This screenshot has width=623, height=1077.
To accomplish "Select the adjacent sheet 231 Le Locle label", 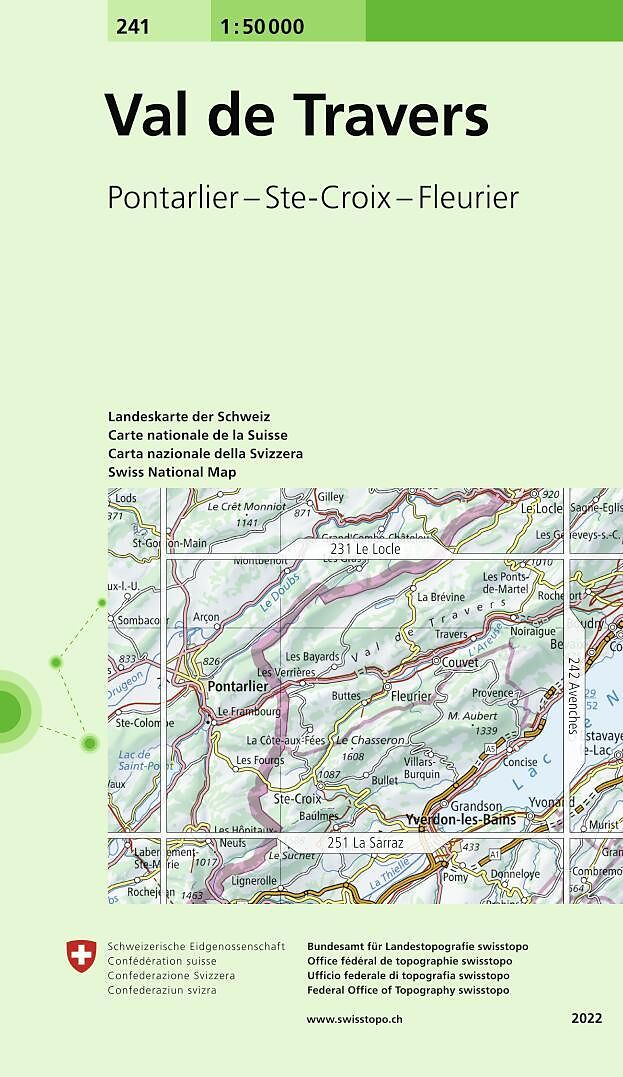I will coord(365,549).
